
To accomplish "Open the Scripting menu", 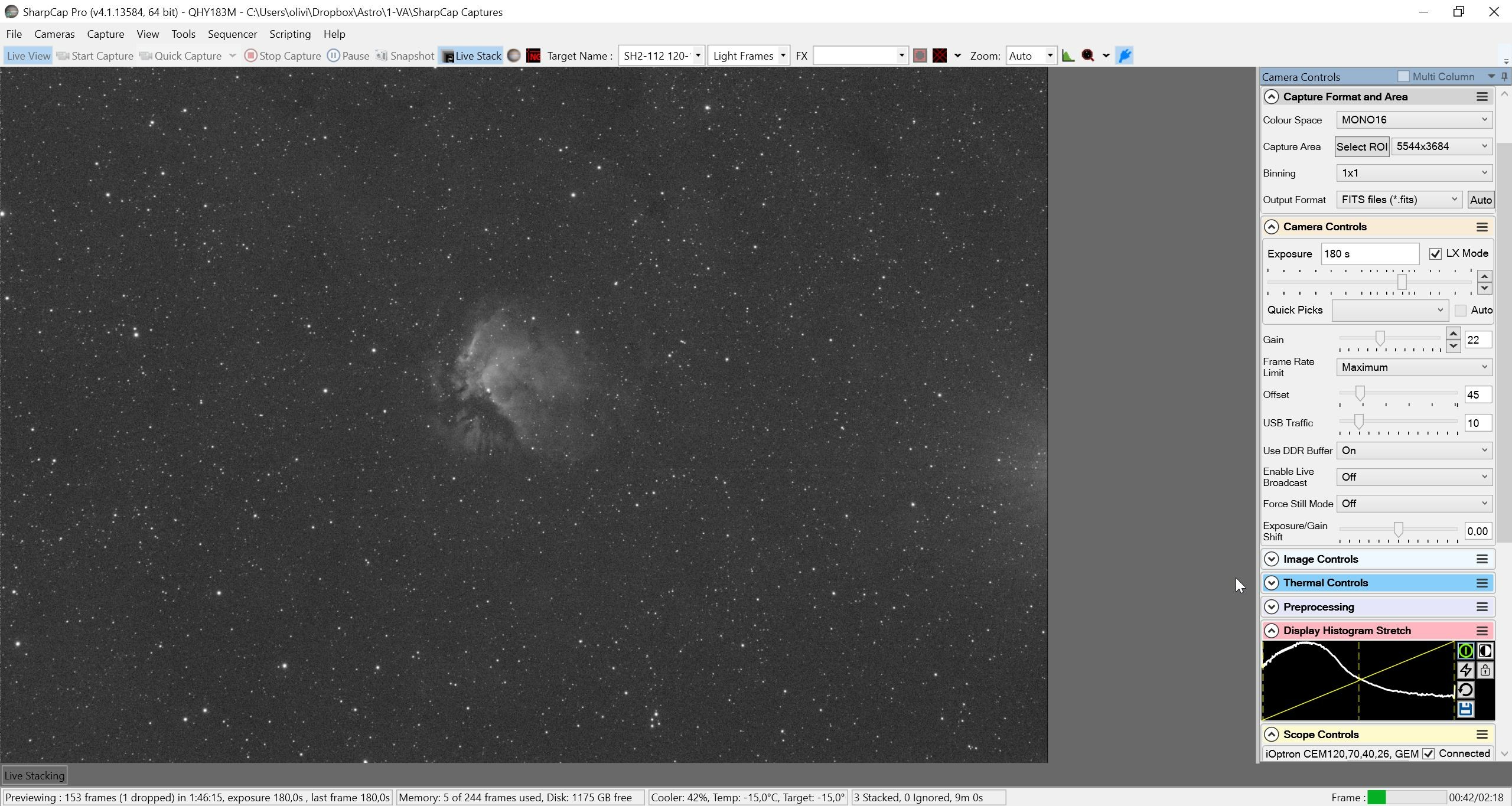I will coord(290,34).
